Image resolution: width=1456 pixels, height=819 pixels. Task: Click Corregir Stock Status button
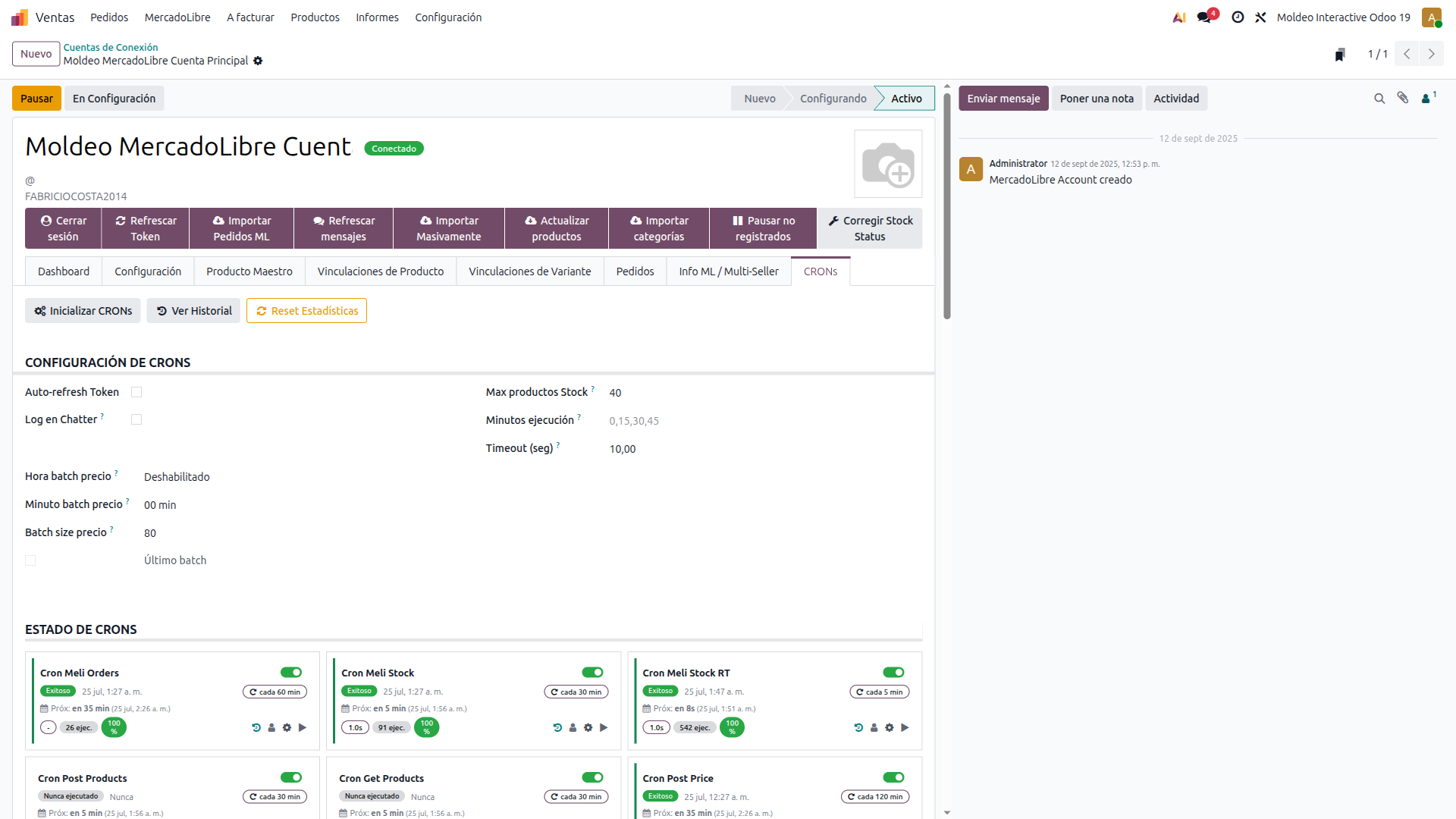tap(870, 228)
